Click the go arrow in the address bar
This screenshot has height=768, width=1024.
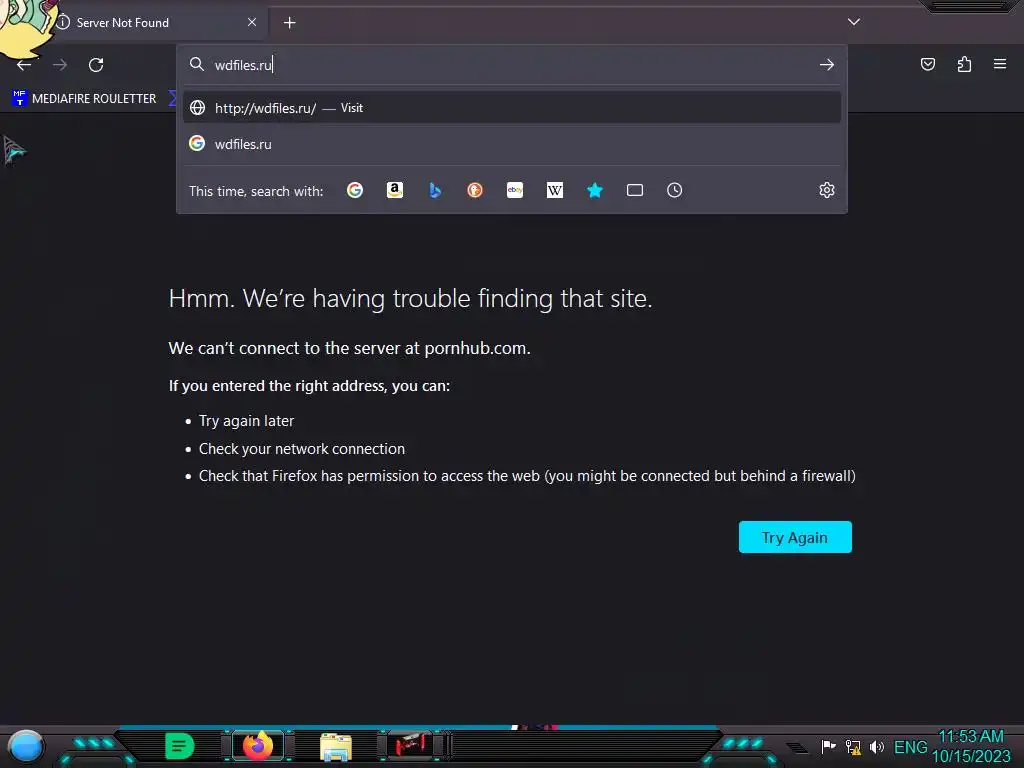[827, 65]
